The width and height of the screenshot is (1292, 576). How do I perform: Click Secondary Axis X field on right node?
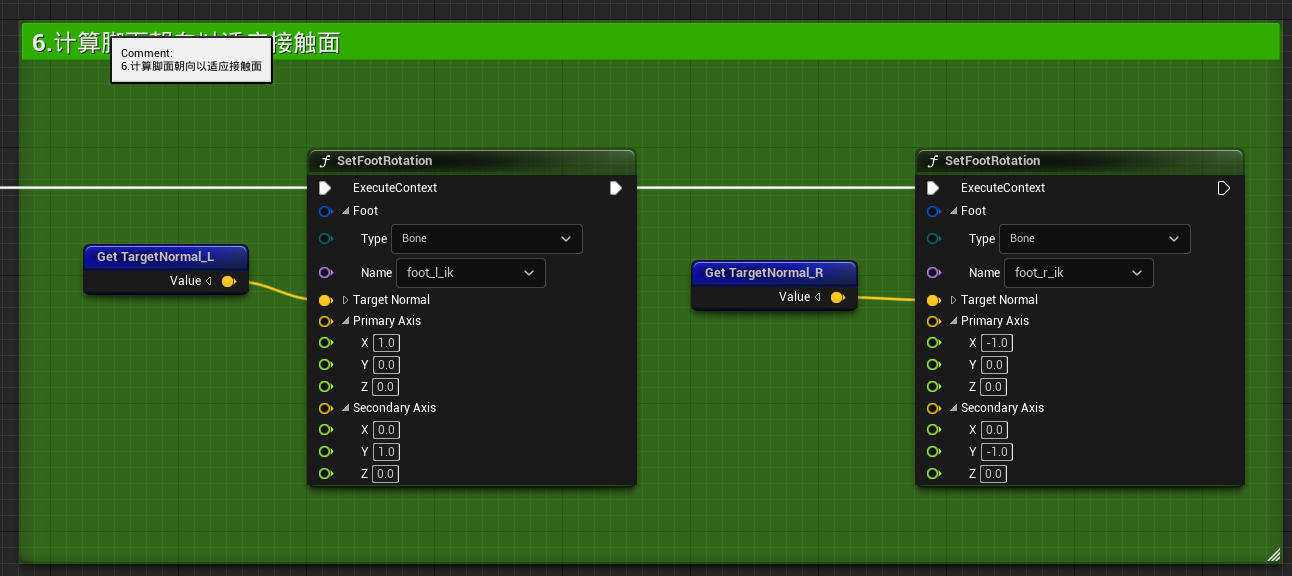(x=994, y=430)
